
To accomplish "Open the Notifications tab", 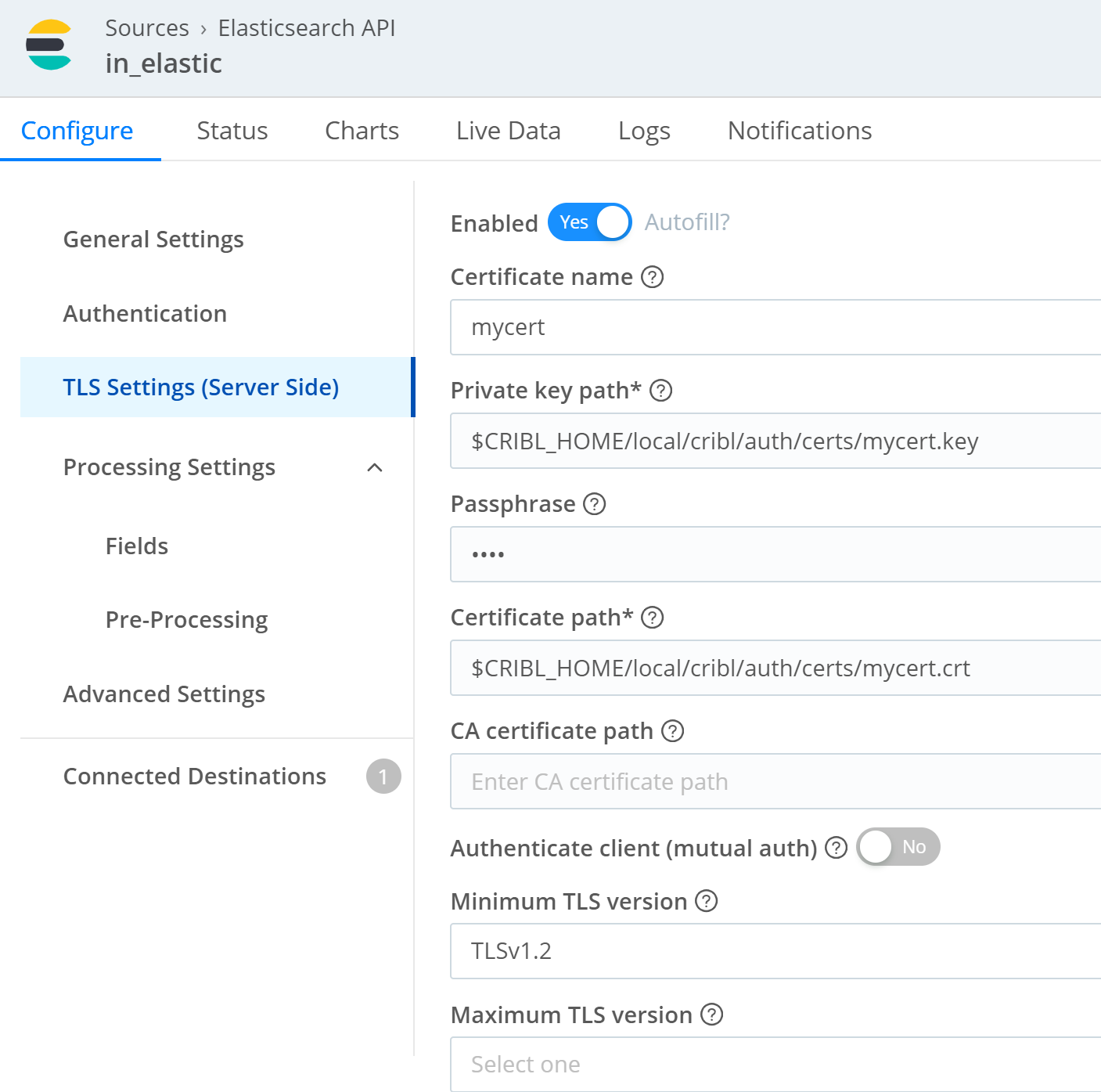I will [799, 131].
